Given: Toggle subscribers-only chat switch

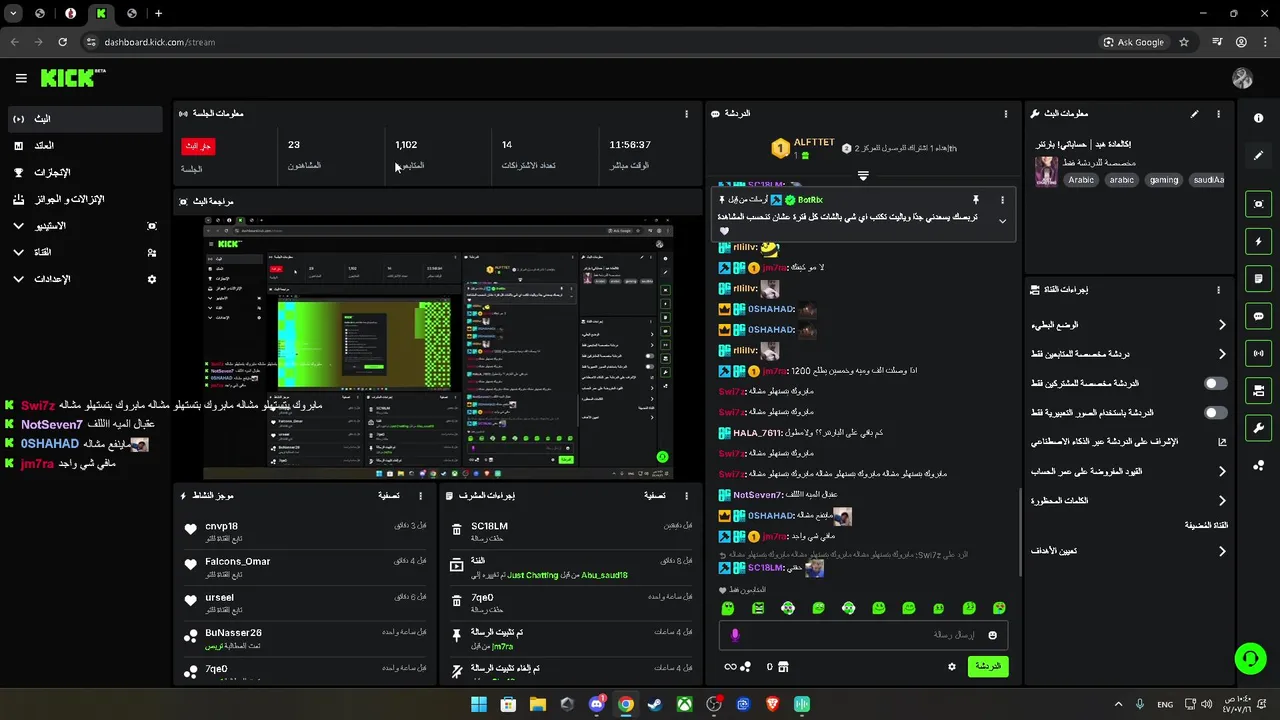Looking at the screenshot, I should point(1215,383).
